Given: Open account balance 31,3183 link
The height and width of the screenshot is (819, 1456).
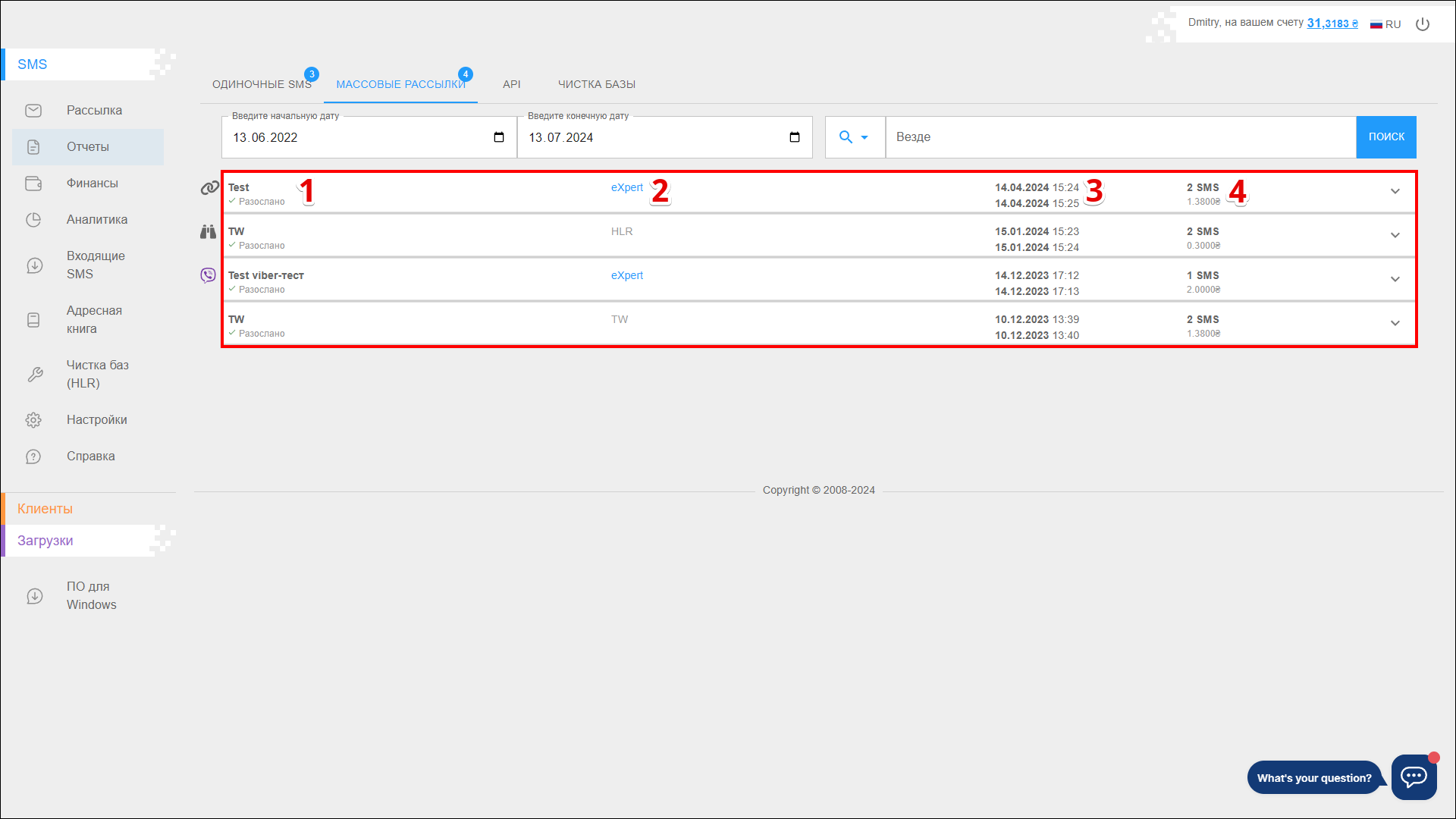Looking at the screenshot, I should pos(1332,24).
